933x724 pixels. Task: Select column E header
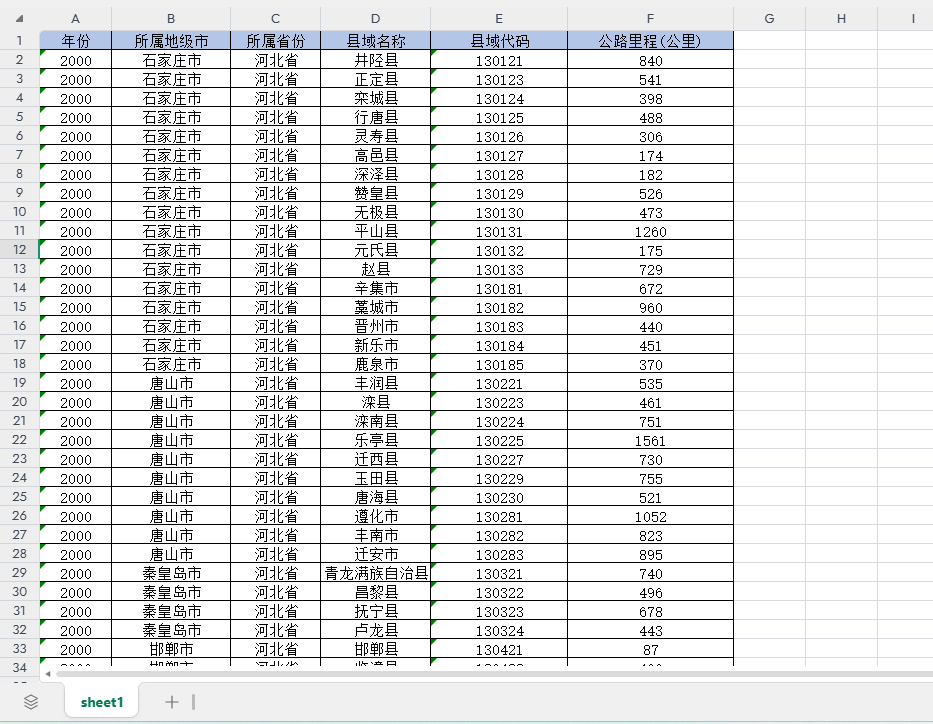click(x=499, y=18)
